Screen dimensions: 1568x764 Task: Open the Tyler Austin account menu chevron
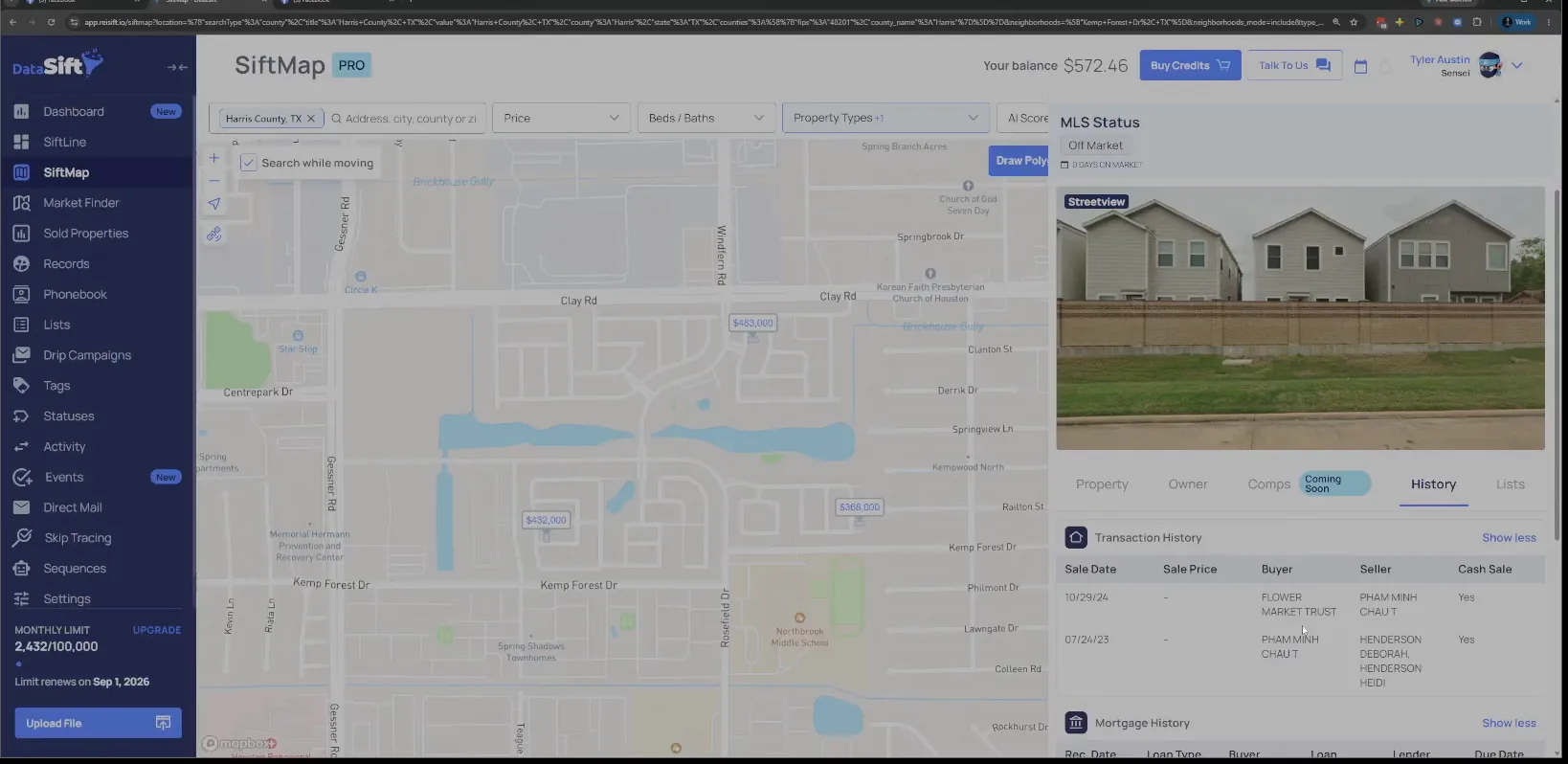click(x=1517, y=66)
